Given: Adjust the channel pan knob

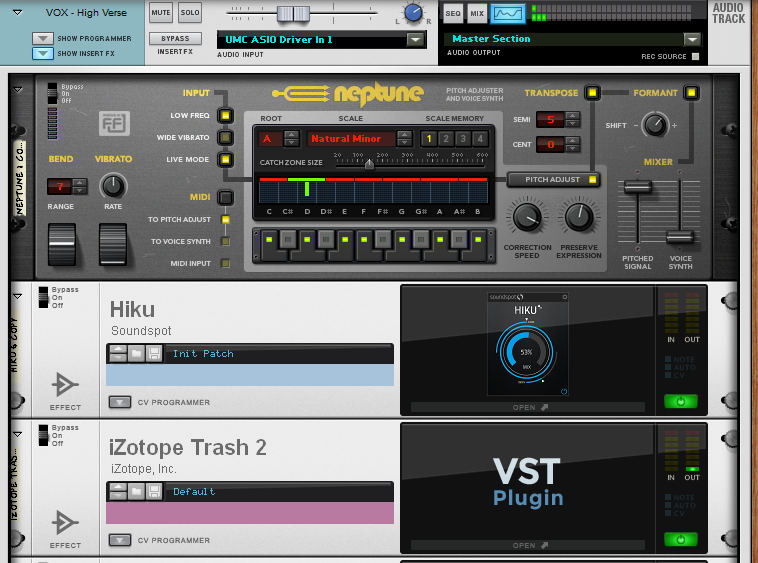Looking at the screenshot, I should (x=413, y=14).
